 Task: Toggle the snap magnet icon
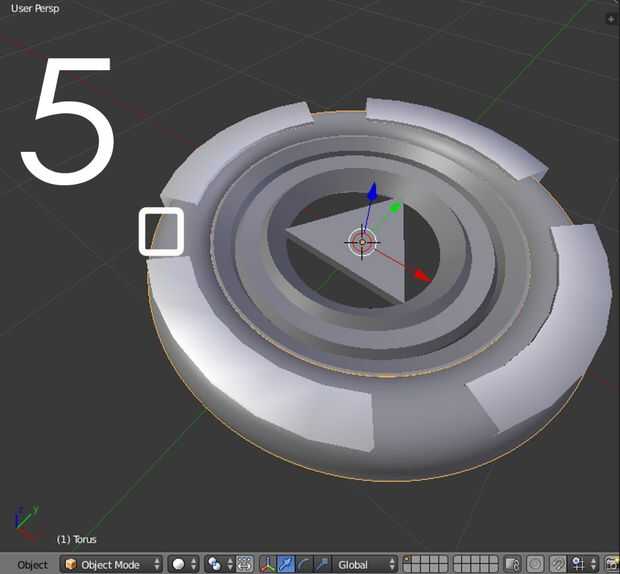pos(558,565)
